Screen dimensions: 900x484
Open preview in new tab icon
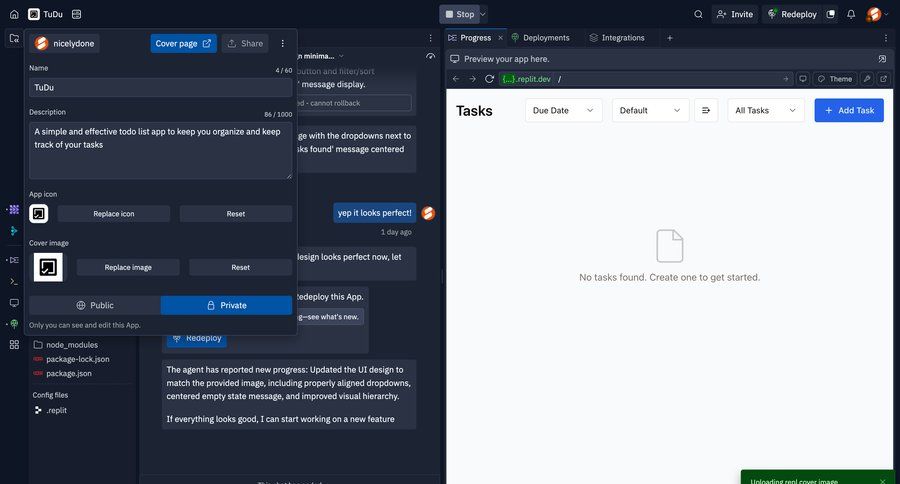pos(883,79)
